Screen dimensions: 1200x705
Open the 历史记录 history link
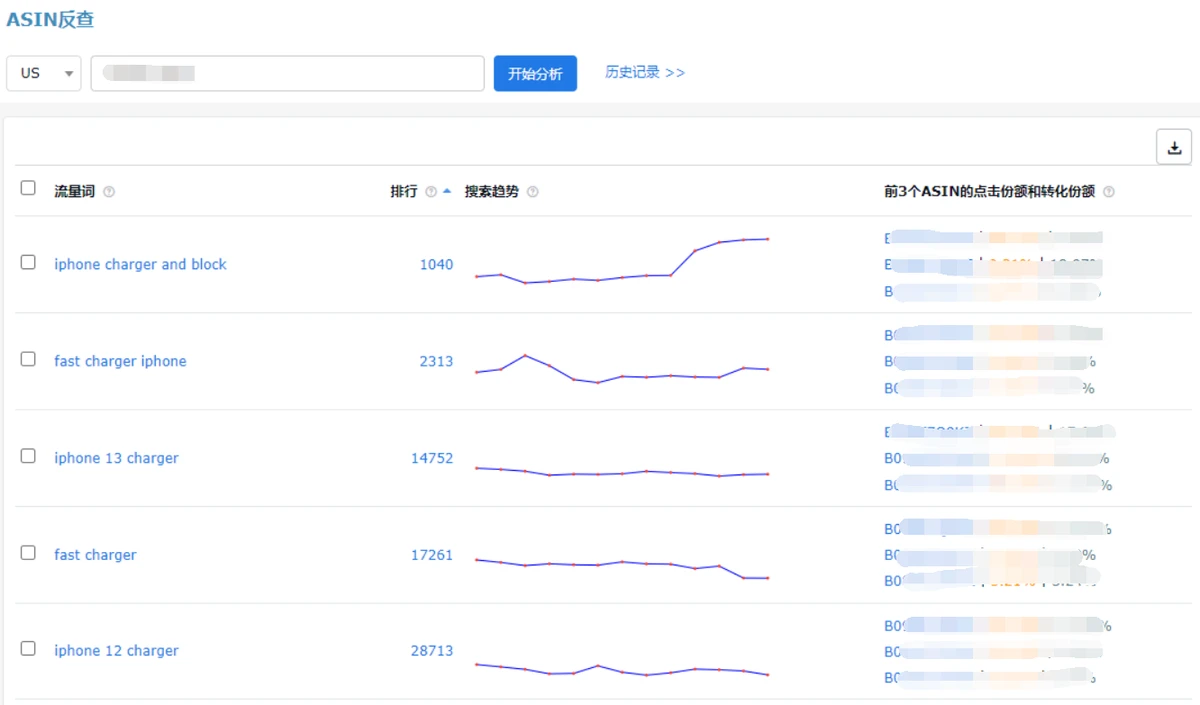point(644,73)
